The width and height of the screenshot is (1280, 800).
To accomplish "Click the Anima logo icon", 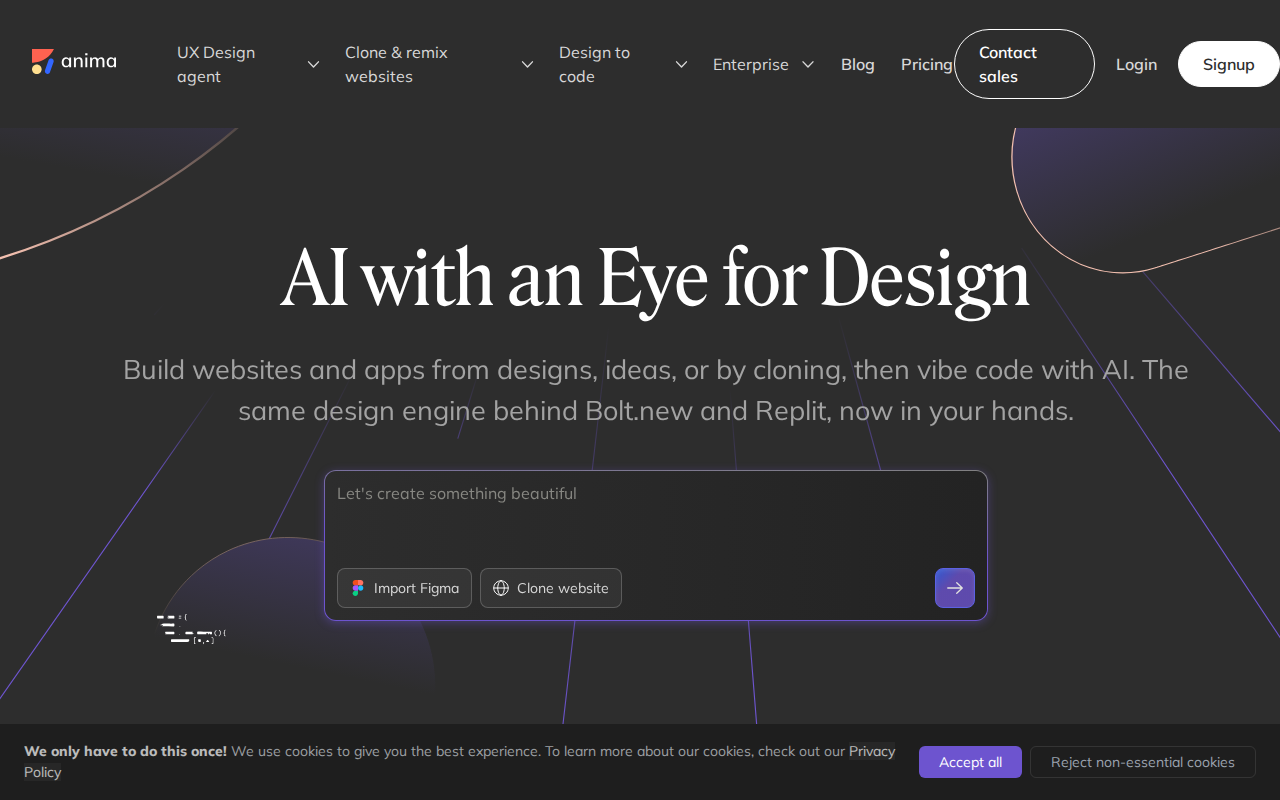I will point(42,62).
